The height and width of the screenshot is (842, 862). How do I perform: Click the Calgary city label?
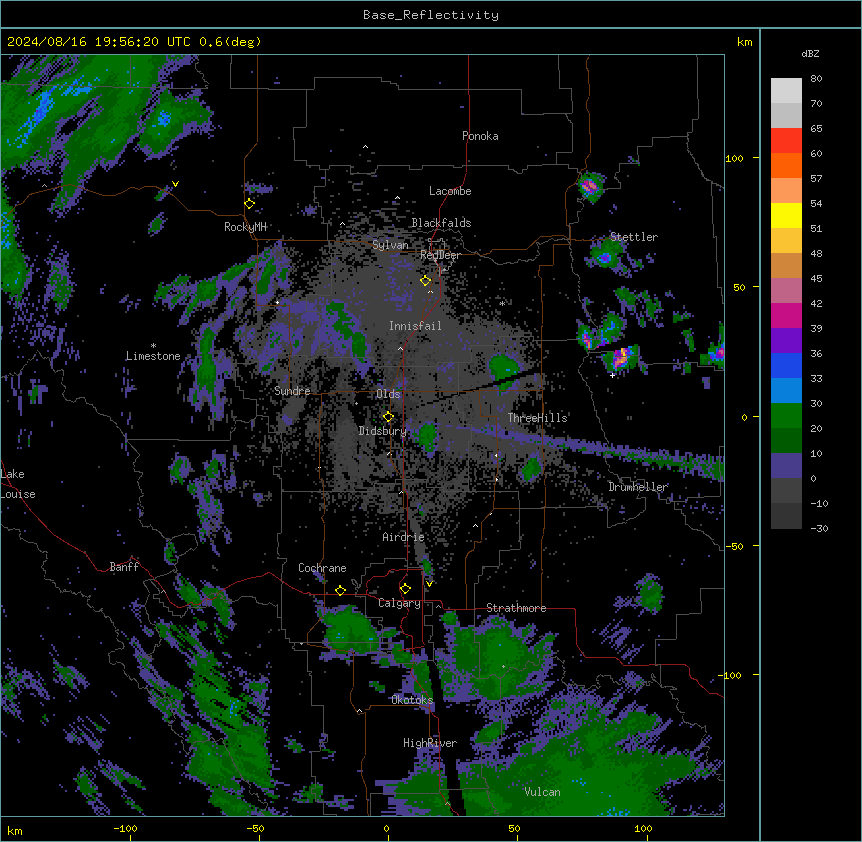(x=399, y=603)
